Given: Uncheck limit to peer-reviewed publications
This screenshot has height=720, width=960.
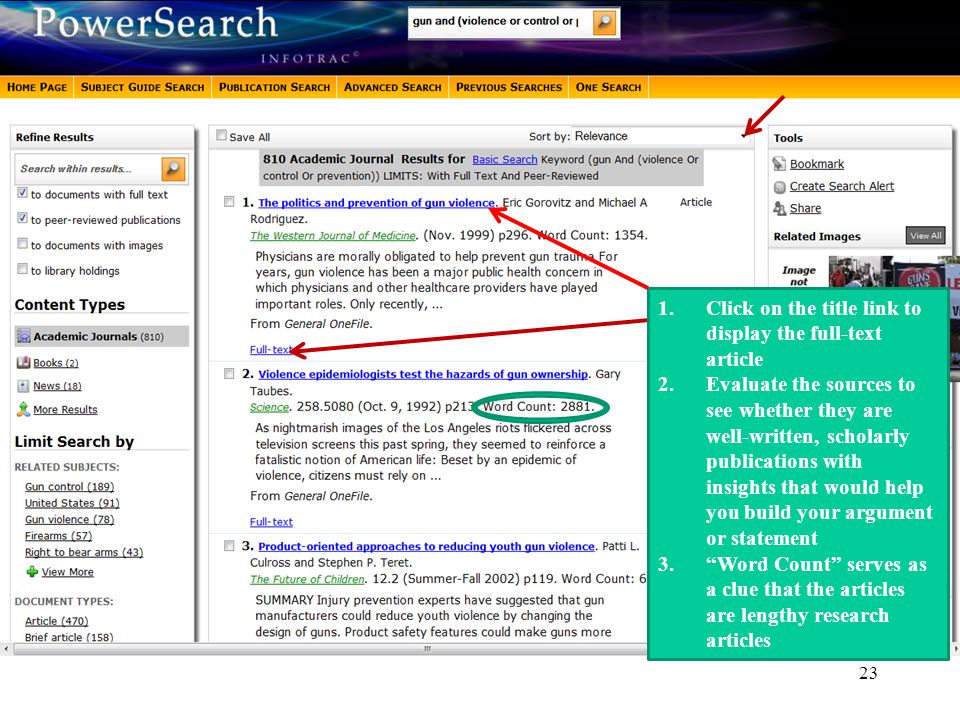Looking at the screenshot, I should [x=23, y=218].
